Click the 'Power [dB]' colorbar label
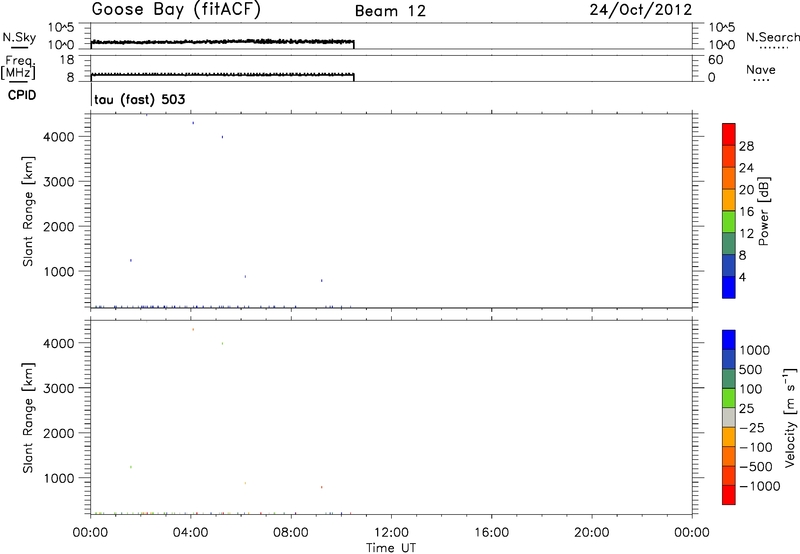The height and width of the screenshot is (554, 800). (763, 211)
